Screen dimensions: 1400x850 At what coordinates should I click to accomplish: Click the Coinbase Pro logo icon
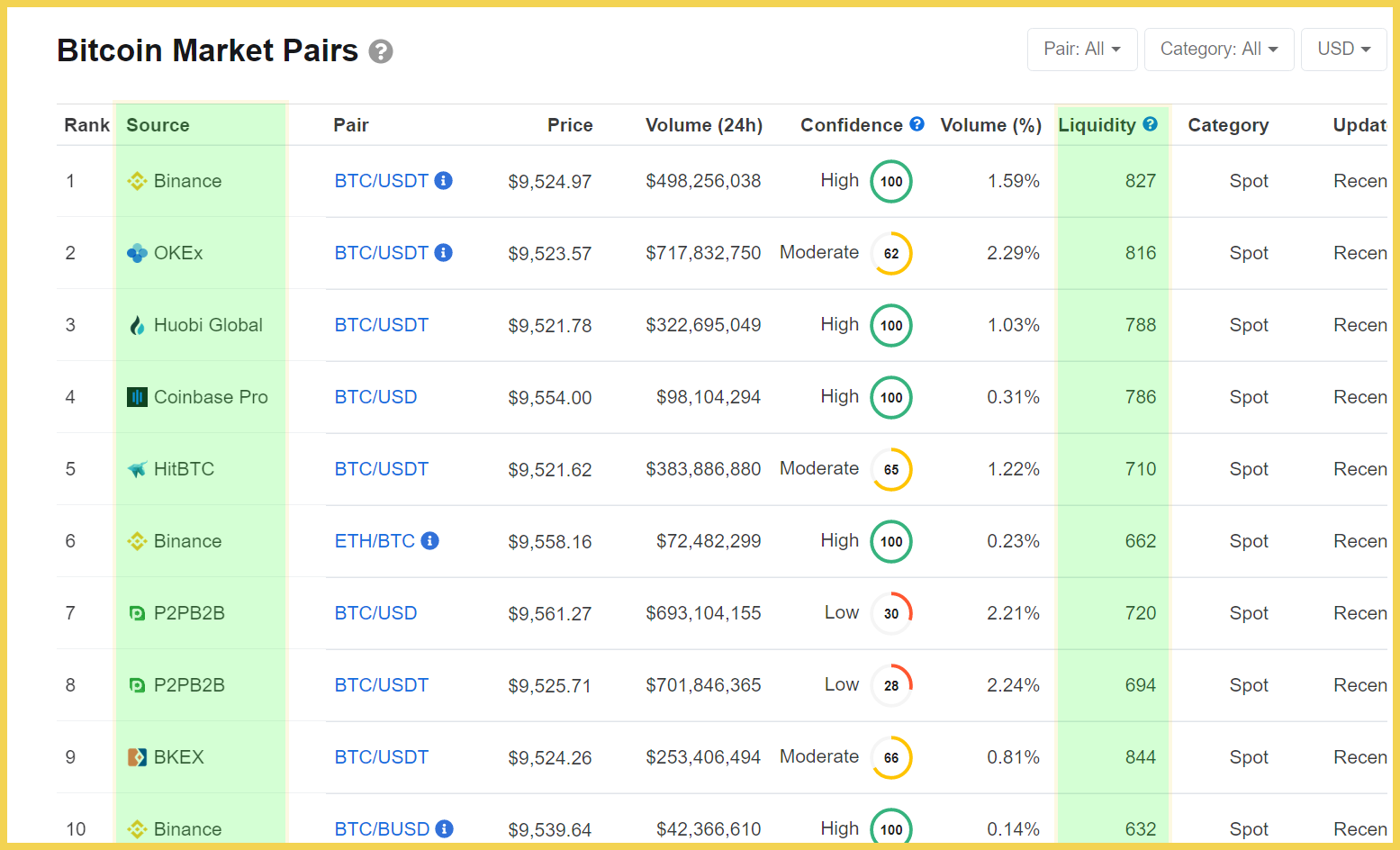(137, 397)
